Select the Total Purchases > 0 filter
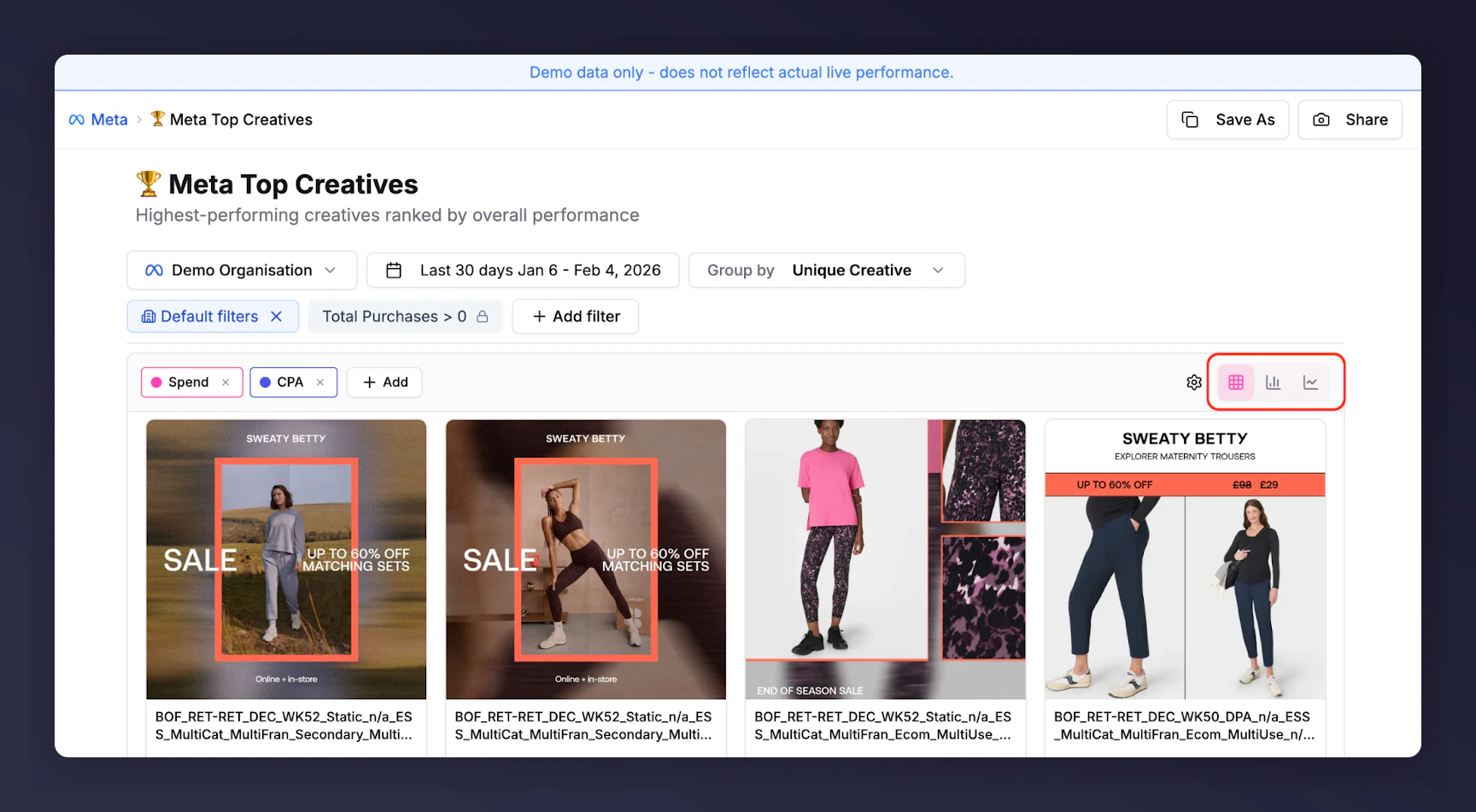This screenshot has height=812, width=1476. (406, 317)
